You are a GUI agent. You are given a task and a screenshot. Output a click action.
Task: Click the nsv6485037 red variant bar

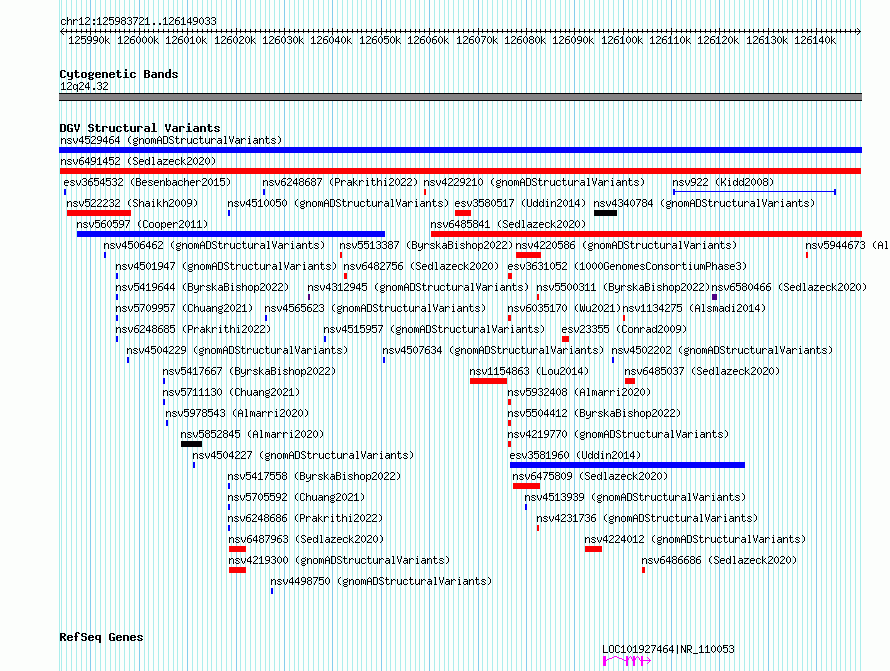[x=630, y=381]
